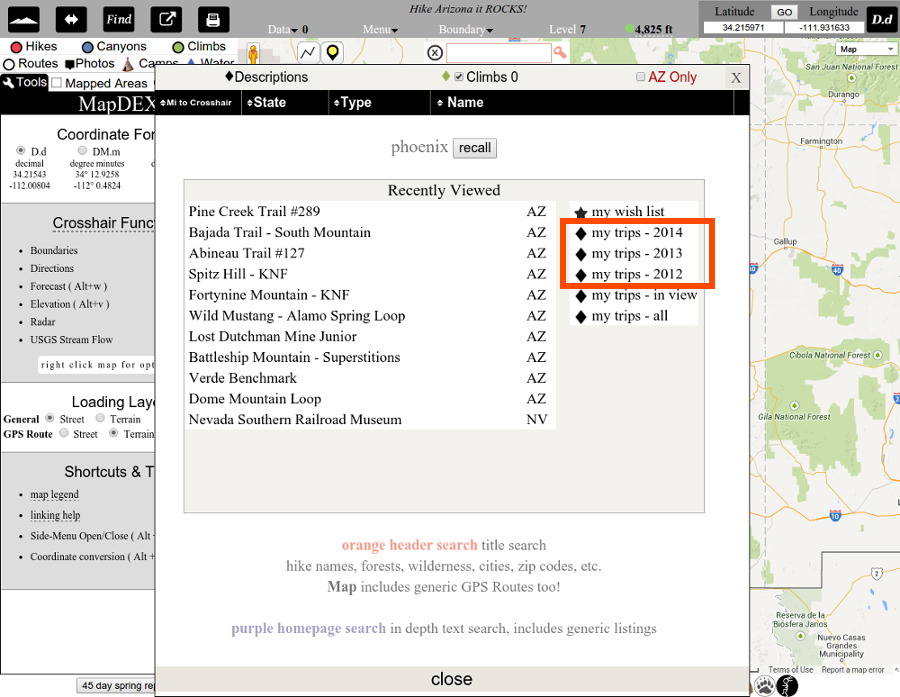The height and width of the screenshot is (697, 900).
Task: Click the red magnifier search icon
Action: click(560, 53)
